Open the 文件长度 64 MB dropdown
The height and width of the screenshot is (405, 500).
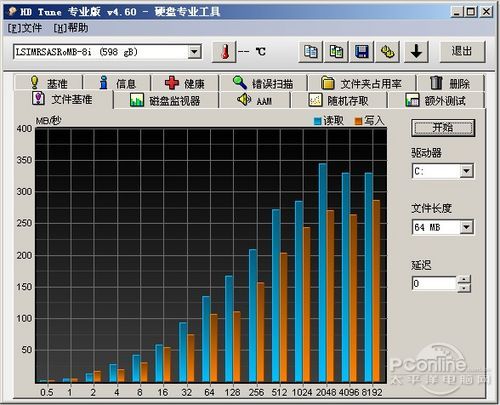coord(466,227)
